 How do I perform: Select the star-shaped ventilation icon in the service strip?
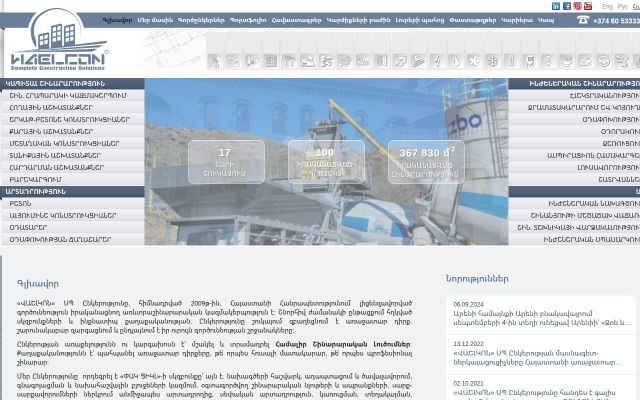click(474, 61)
